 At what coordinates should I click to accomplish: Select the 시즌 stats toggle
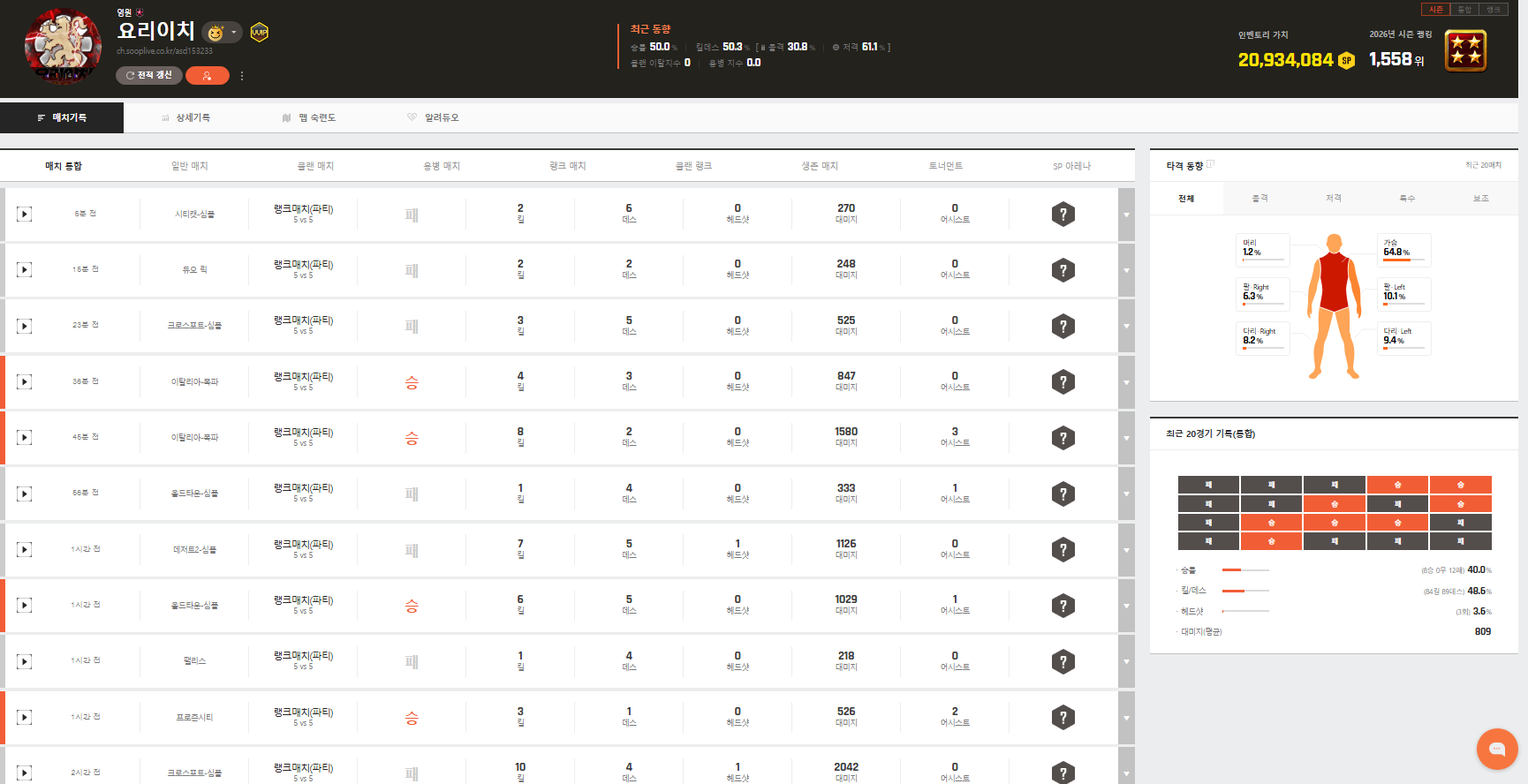coord(1435,10)
